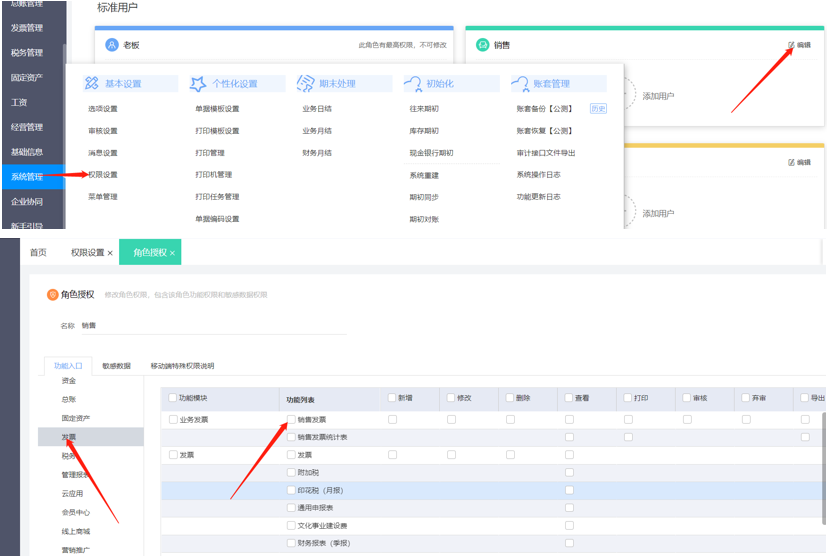Close the 权限设置 tab
The width and height of the screenshot is (827, 556).
tap(110, 253)
